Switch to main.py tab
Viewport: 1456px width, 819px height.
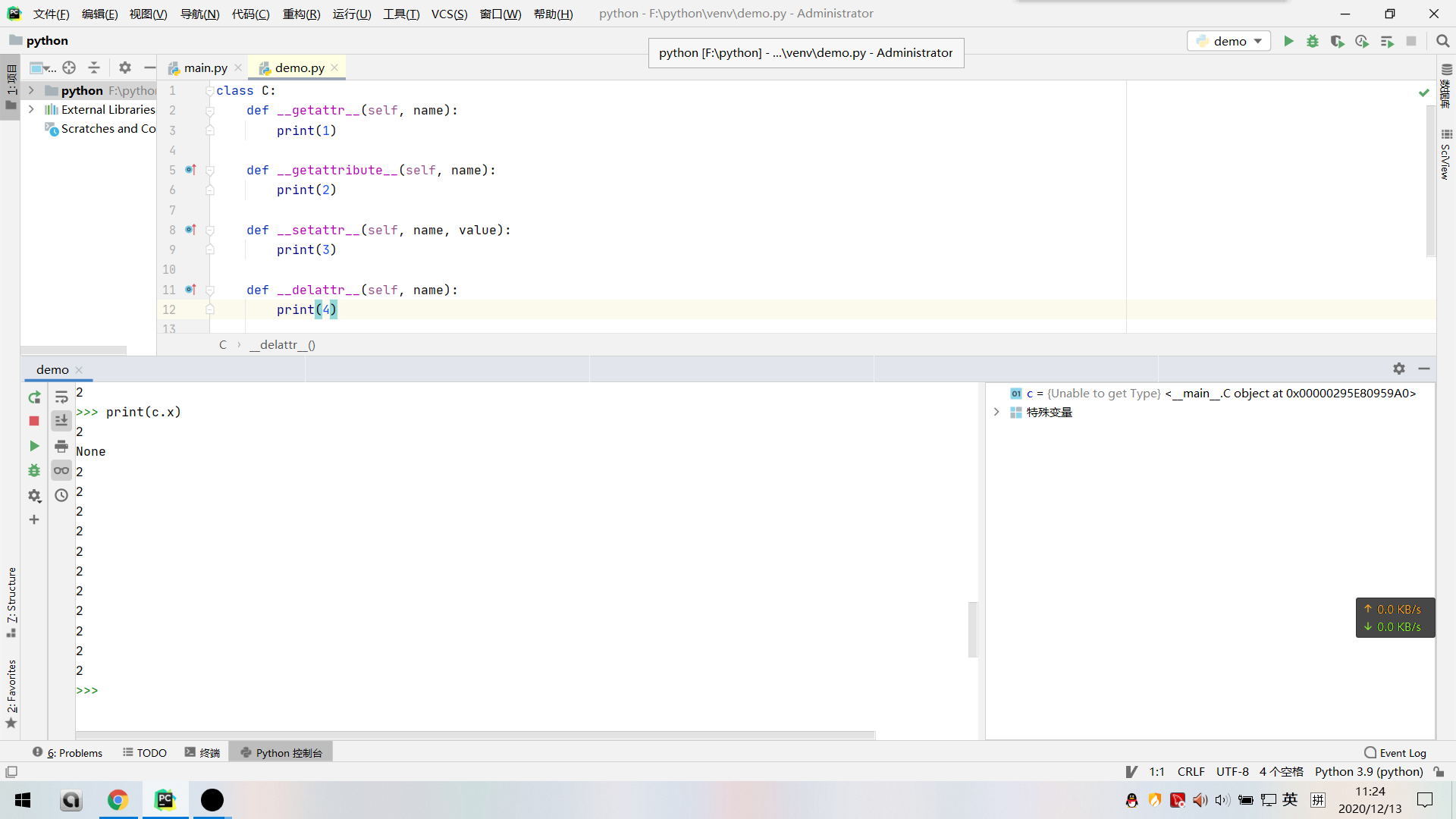(x=205, y=67)
